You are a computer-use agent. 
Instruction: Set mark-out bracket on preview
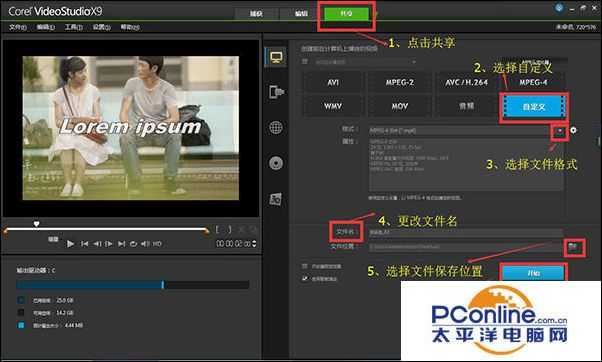click(229, 230)
